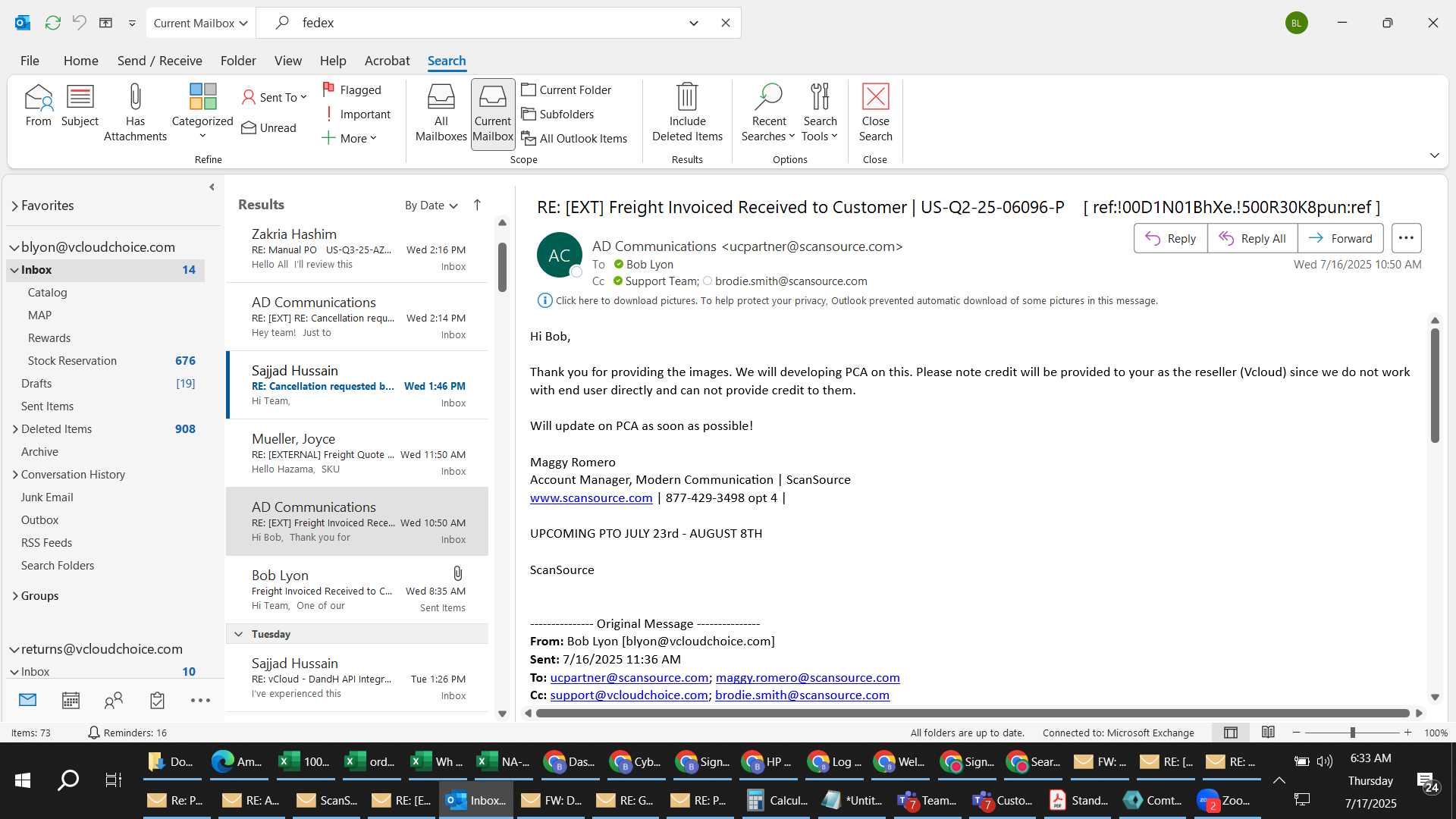Expand the search box options arrow
This screenshot has width=1456, height=819.
693,23
